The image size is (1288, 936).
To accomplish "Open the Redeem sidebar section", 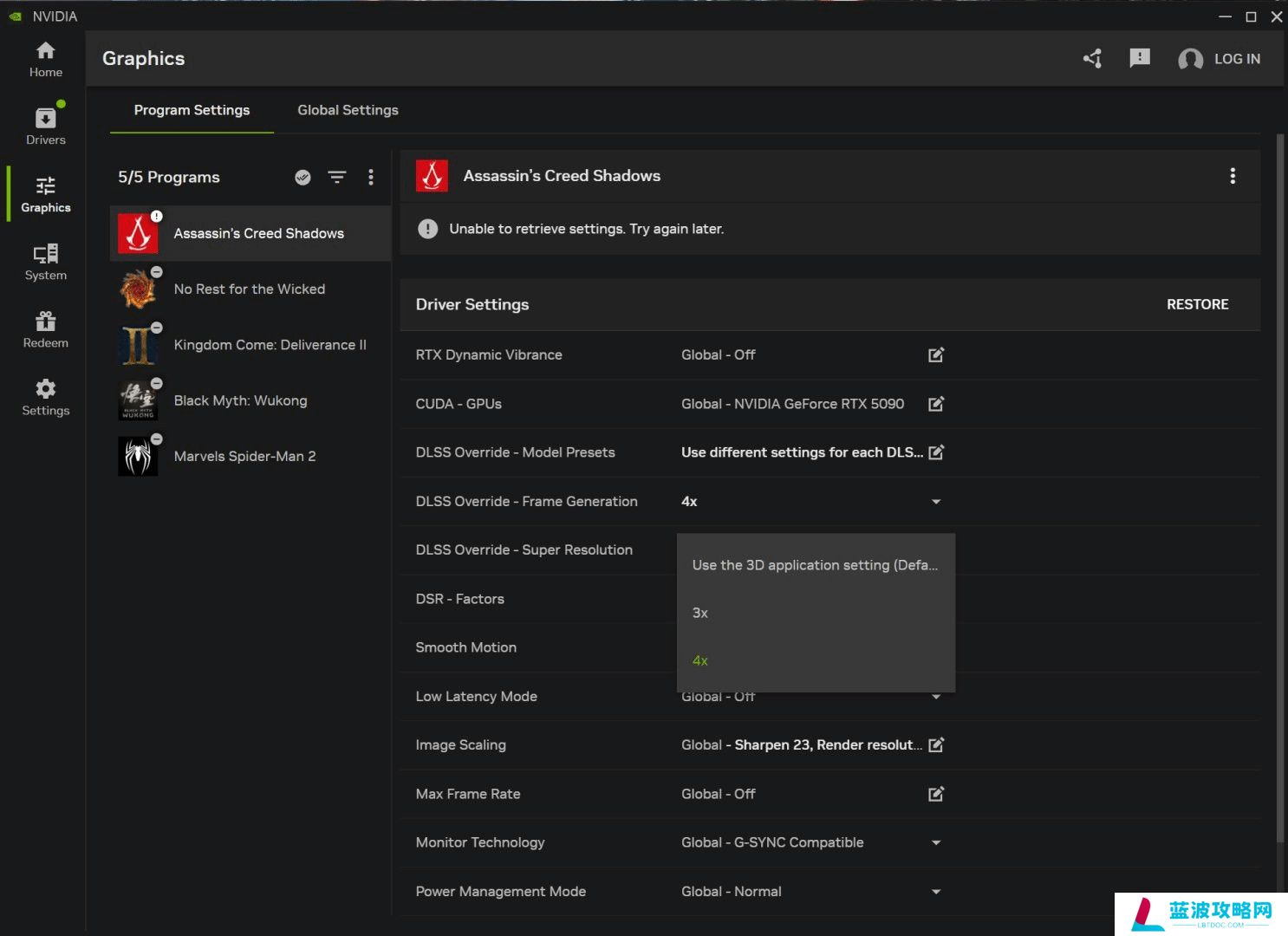I will click(x=45, y=330).
